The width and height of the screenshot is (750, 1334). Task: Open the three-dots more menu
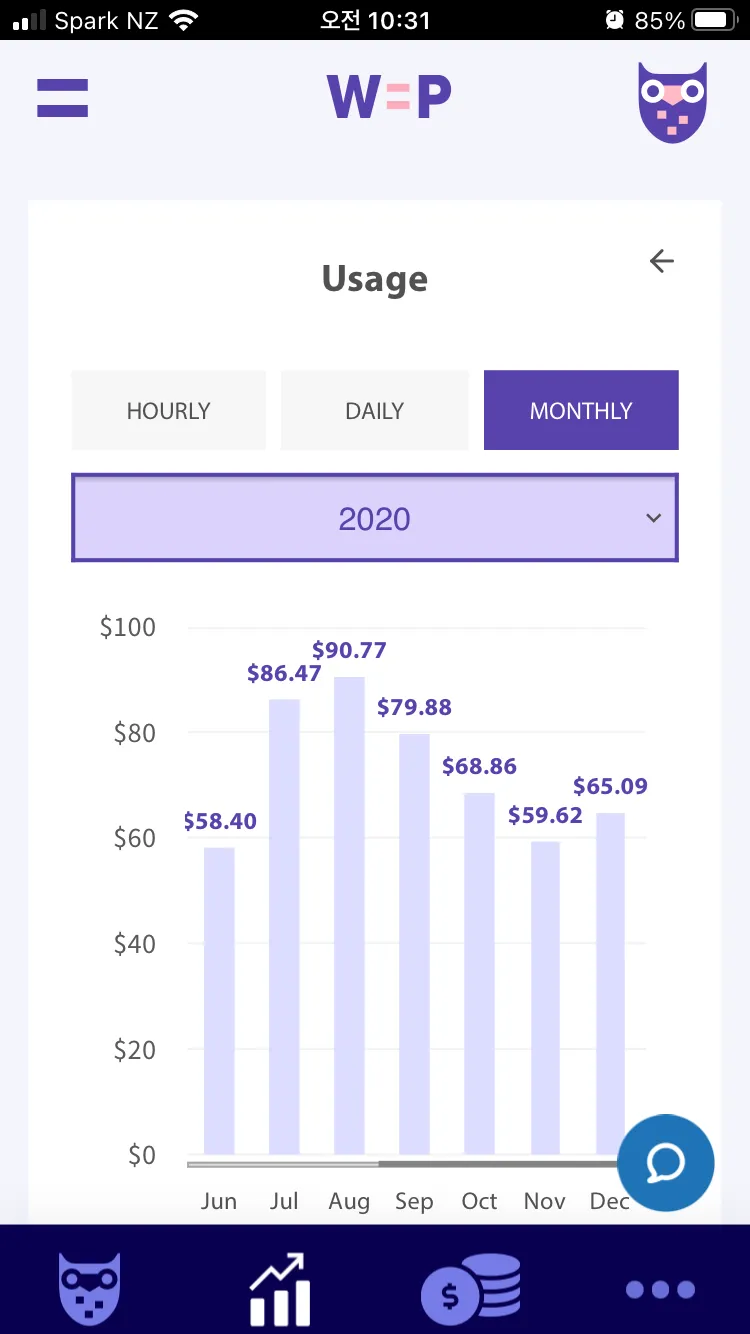point(660,1289)
